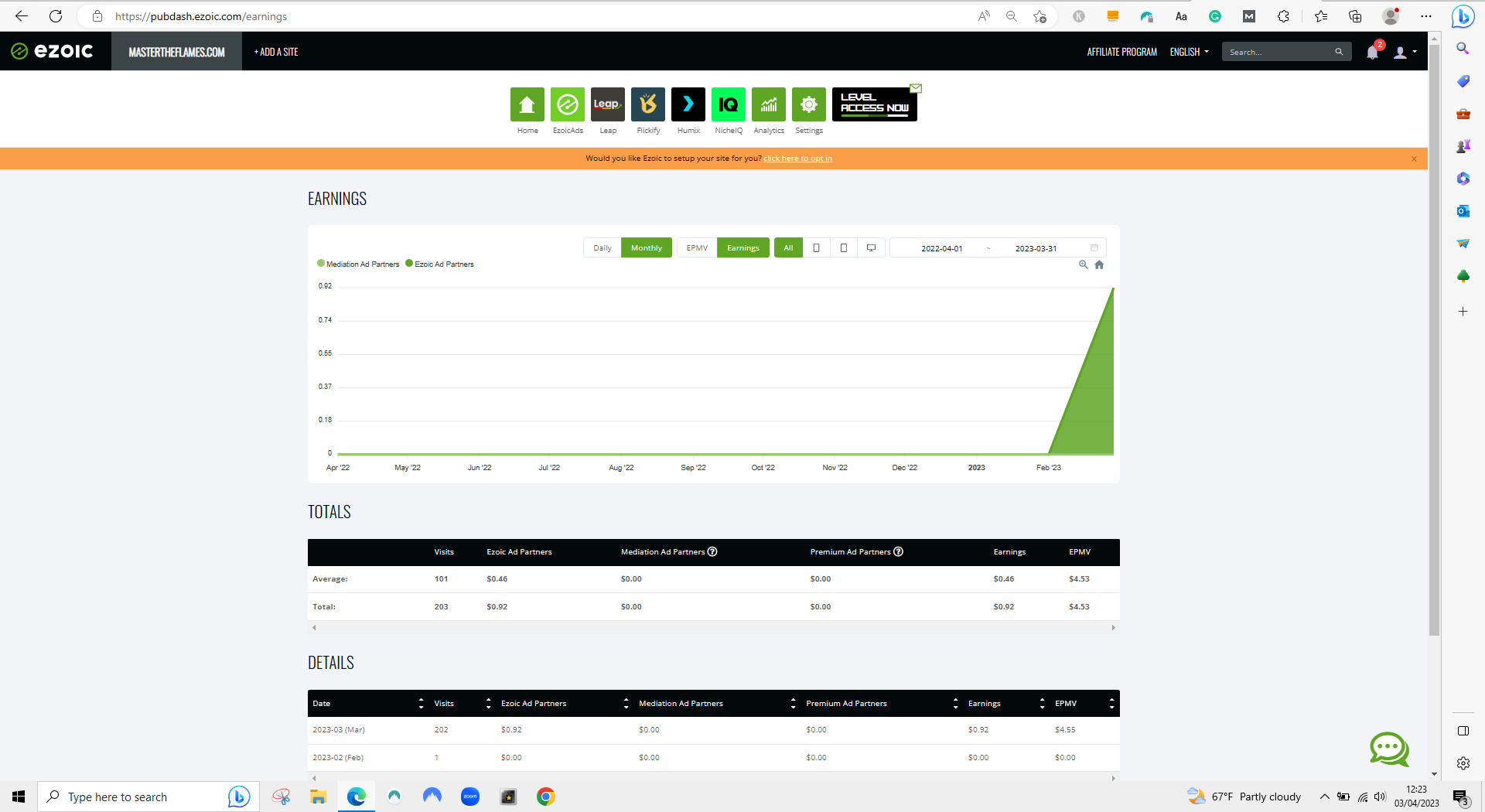Click the taskbar search box
Screen dimensions: 1485x812
(x=148, y=797)
